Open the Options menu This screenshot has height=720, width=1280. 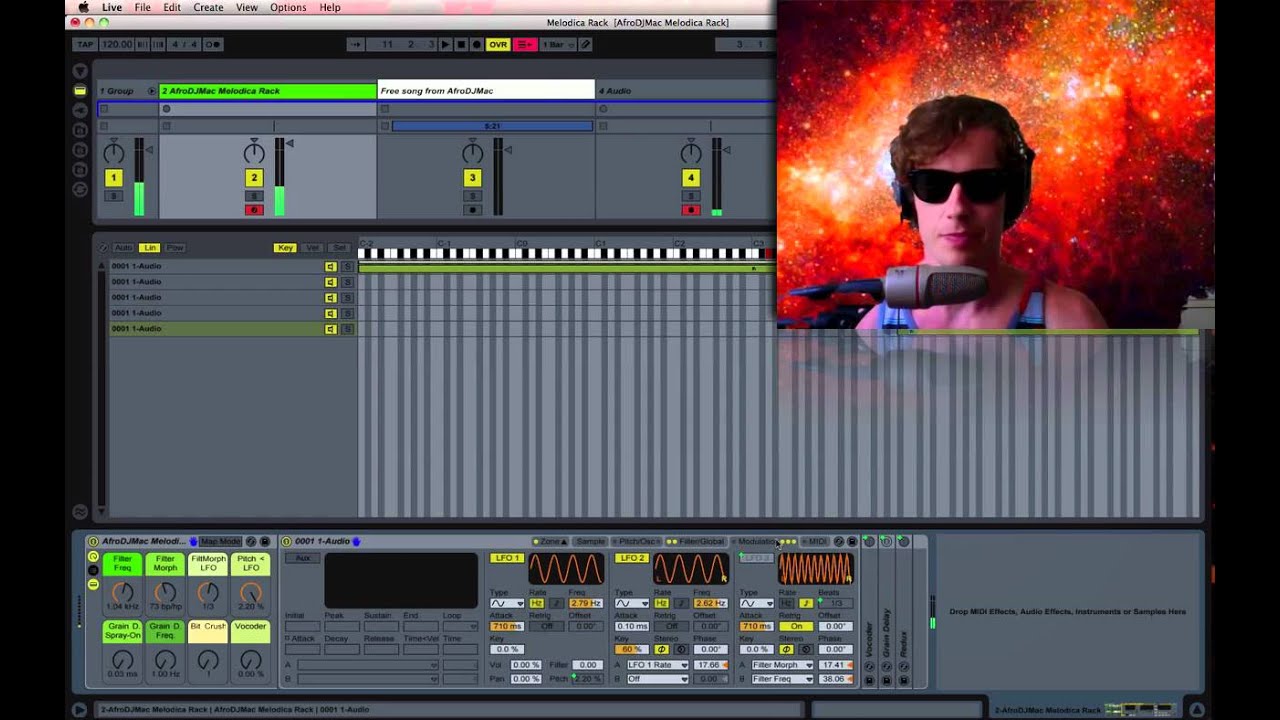(x=288, y=7)
